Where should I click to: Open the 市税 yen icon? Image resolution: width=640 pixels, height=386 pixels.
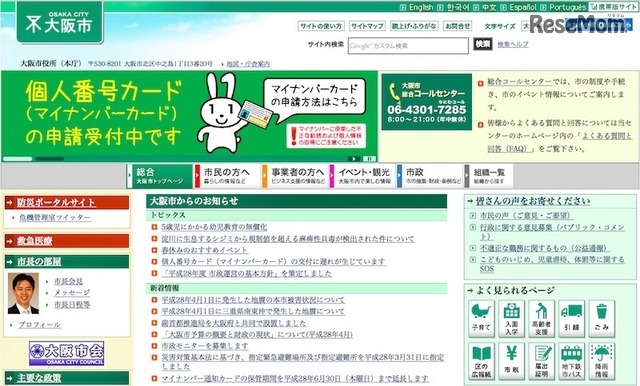point(511,361)
